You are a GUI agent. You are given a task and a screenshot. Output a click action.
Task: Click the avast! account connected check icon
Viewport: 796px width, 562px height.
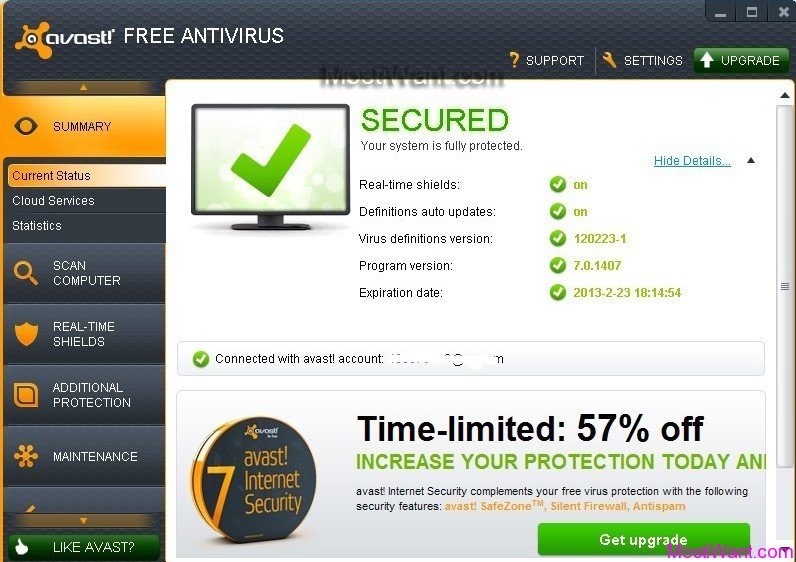click(201, 359)
